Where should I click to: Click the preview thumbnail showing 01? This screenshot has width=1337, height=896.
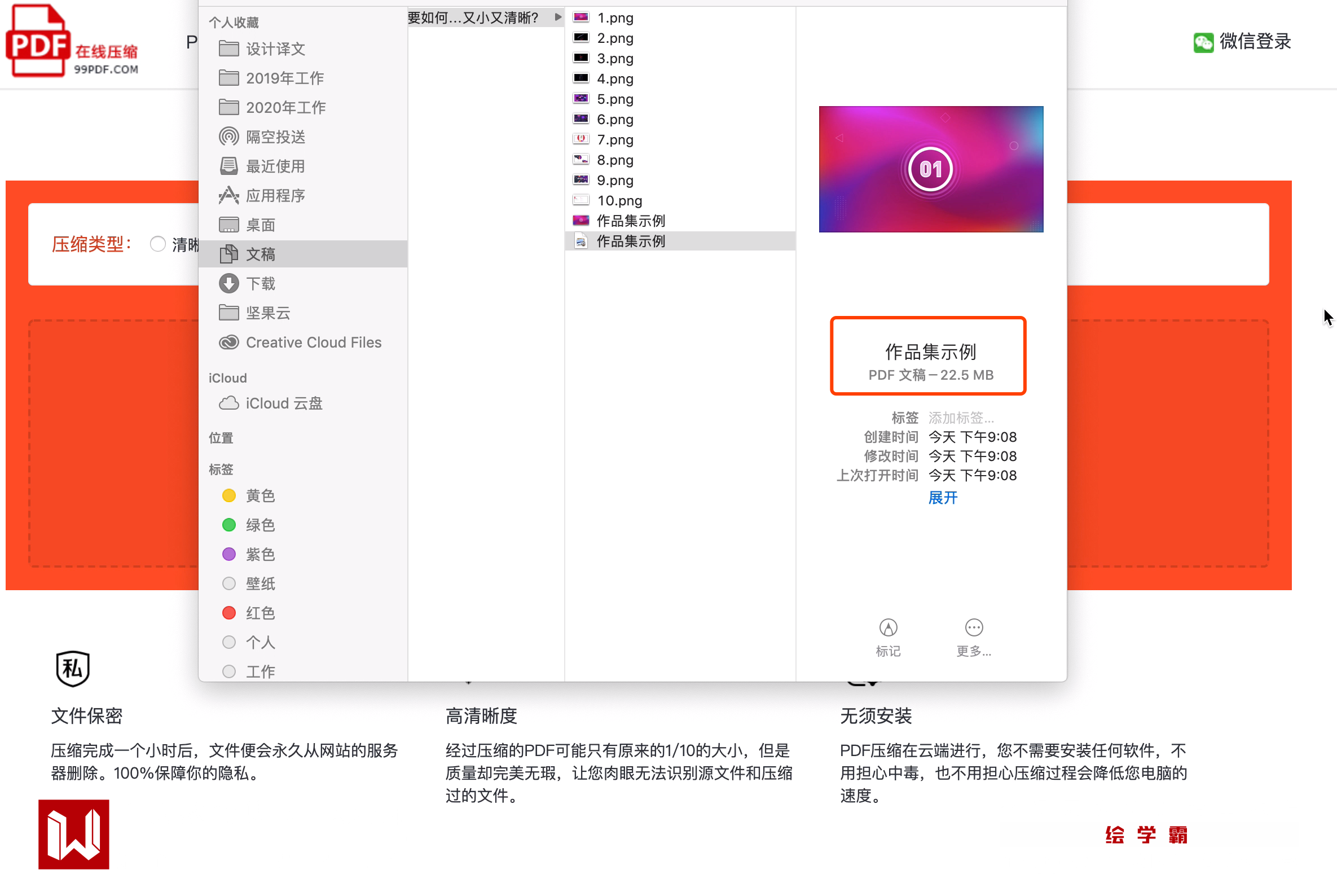(930, 169)
